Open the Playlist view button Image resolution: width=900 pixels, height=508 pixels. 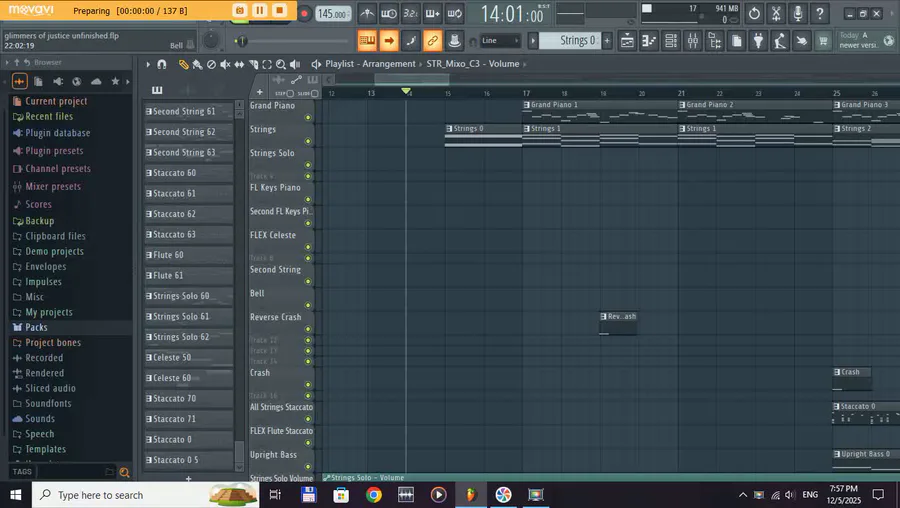click(627, 41)
